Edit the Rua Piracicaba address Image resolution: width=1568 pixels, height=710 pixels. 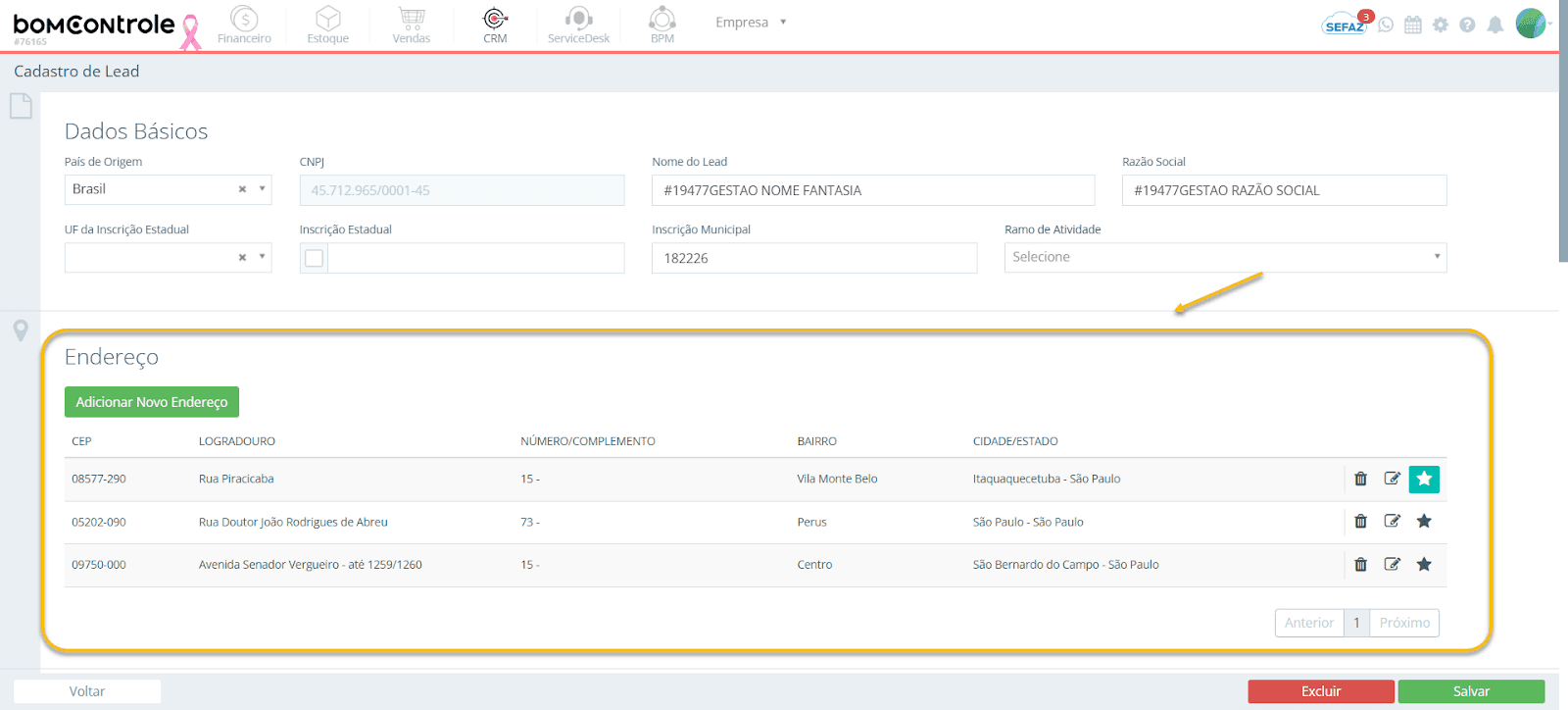pyautogui.click(x=1392, y=479)
